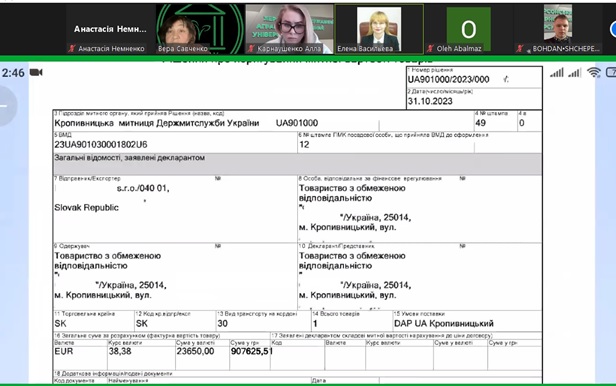Screen dimensions: 616x386
Task: Select the Oleh Abalmaz green avatar tile
Action: [x=469, y=29]
